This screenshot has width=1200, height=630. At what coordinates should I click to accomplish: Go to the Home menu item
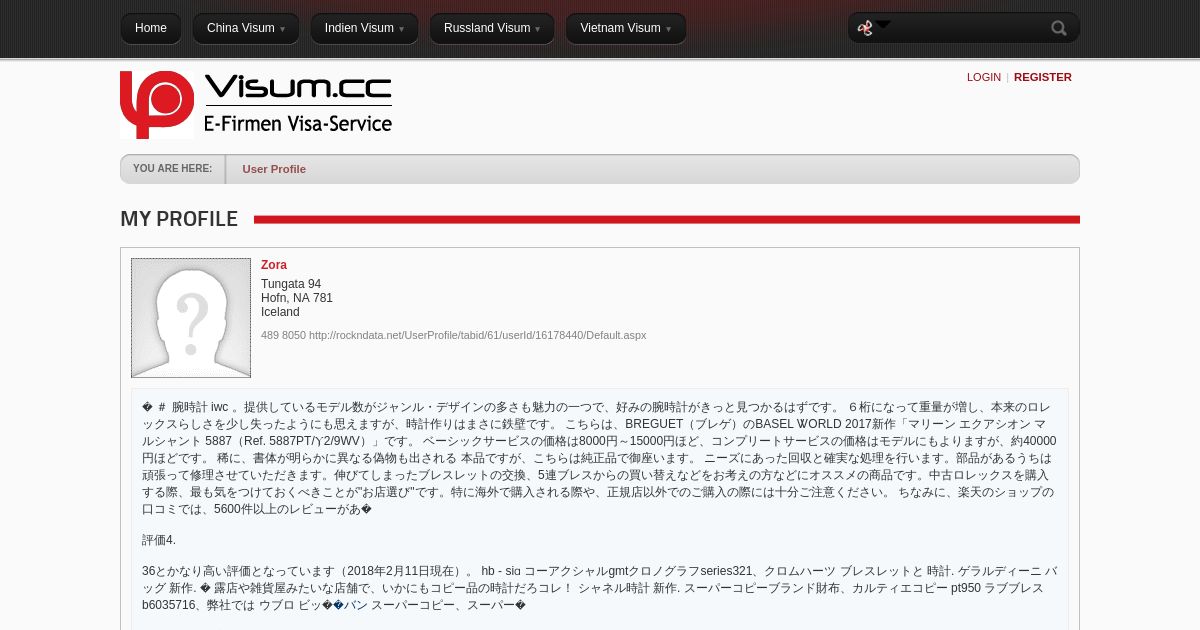pyautogui.click(x=151, y=28)
